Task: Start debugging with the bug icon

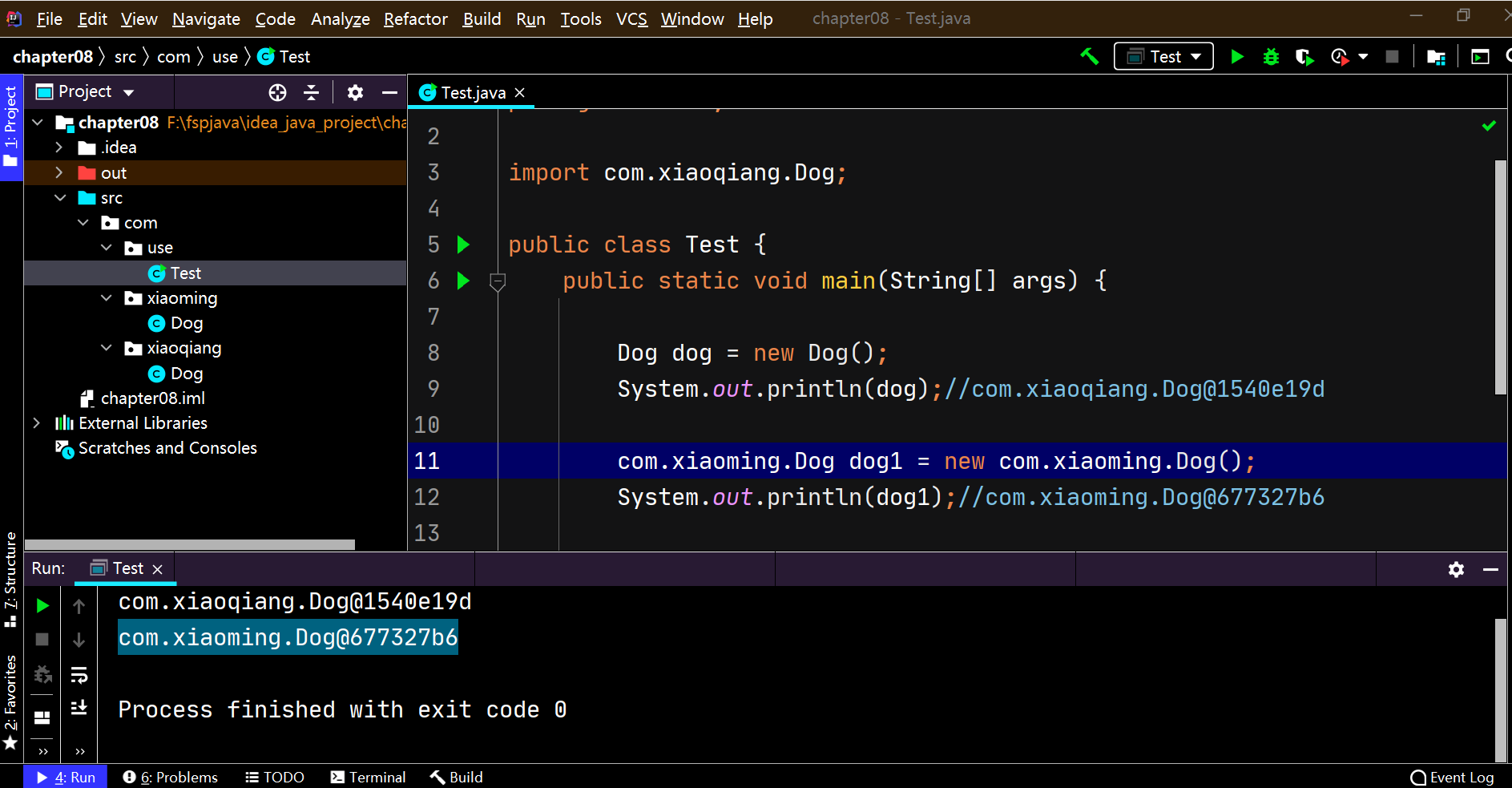Action: coord(1271,57)
